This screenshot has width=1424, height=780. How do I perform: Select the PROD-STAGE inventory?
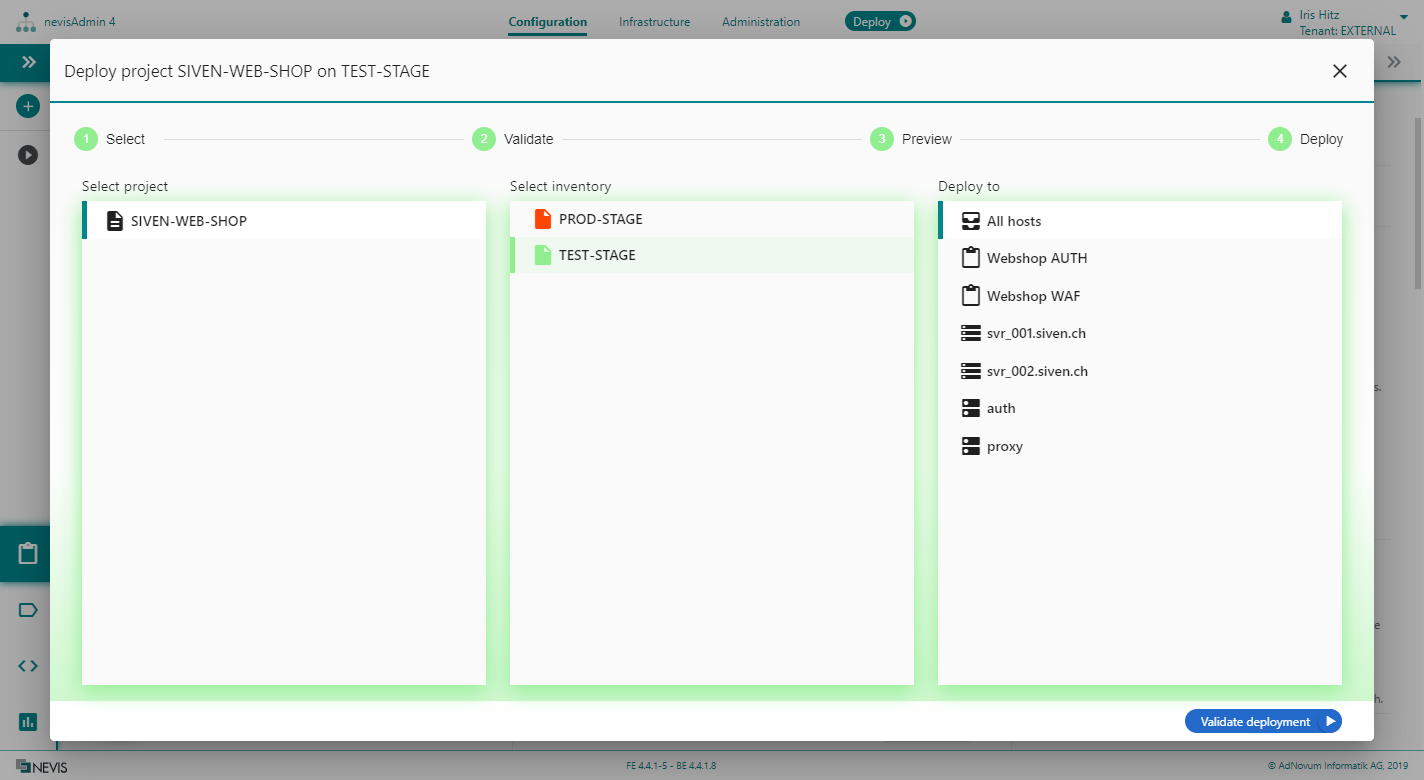point(712,219)
